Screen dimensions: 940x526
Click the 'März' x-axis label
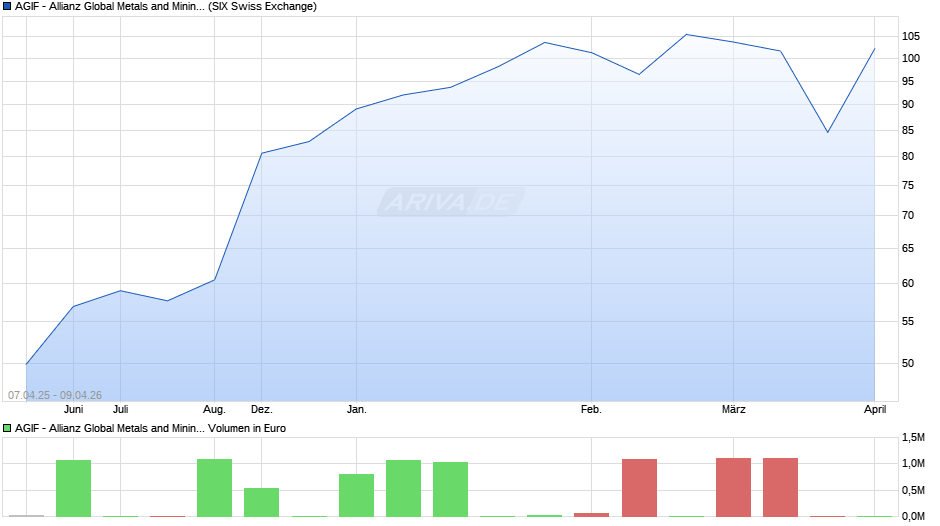click(x=734, y=409)
